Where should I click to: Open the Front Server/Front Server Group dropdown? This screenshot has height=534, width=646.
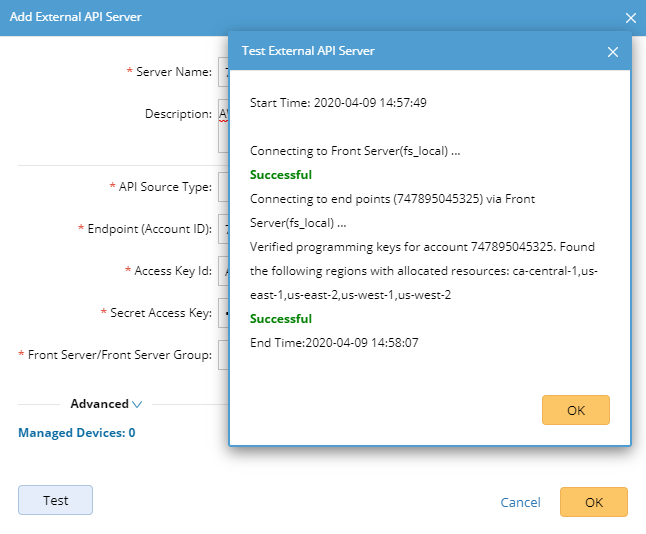pyautogui.click(x=223, y=355)
